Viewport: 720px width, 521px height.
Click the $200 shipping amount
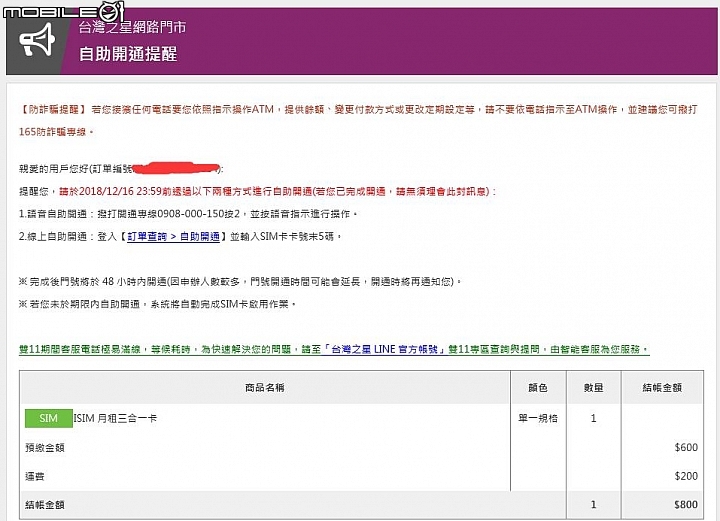686,476
